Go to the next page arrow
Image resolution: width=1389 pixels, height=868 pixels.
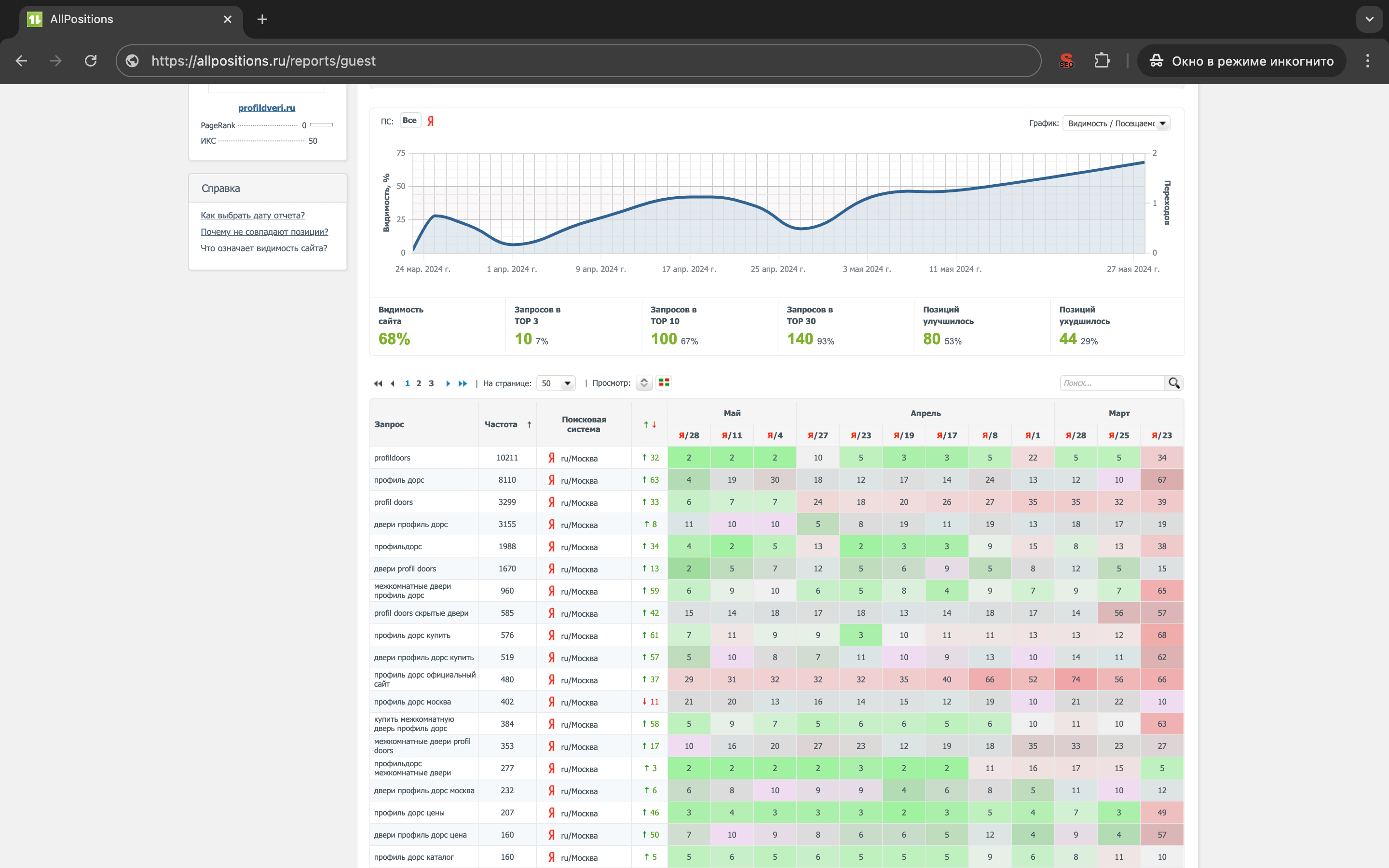coord(448,383)
